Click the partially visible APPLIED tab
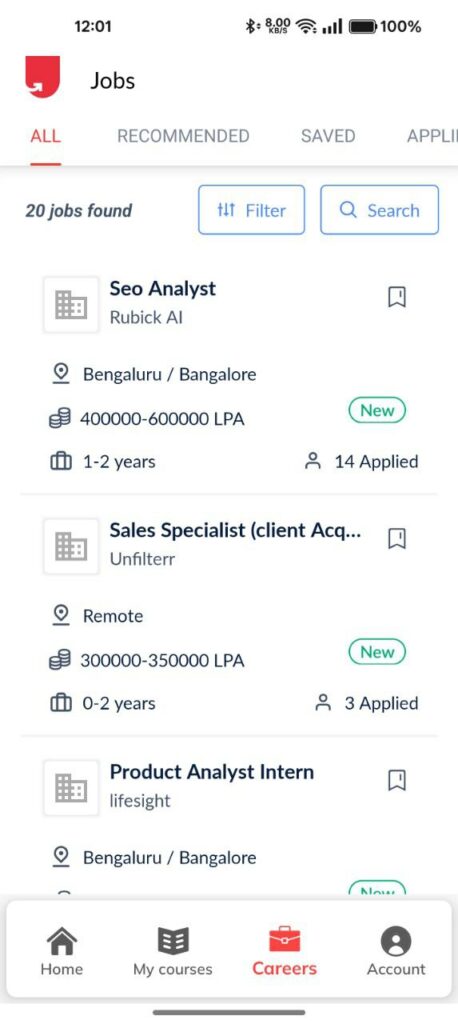This screenshot has width=458, height=1024. click(432, 136)
